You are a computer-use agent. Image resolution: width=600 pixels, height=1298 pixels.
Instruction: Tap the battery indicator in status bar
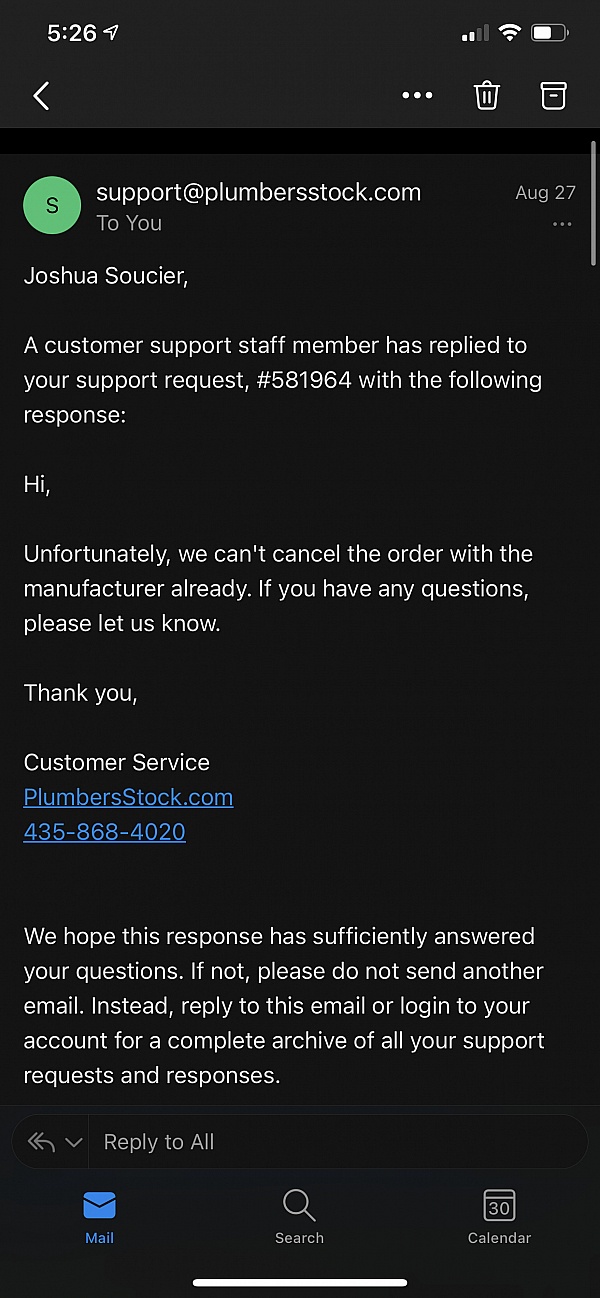[550, 33]
